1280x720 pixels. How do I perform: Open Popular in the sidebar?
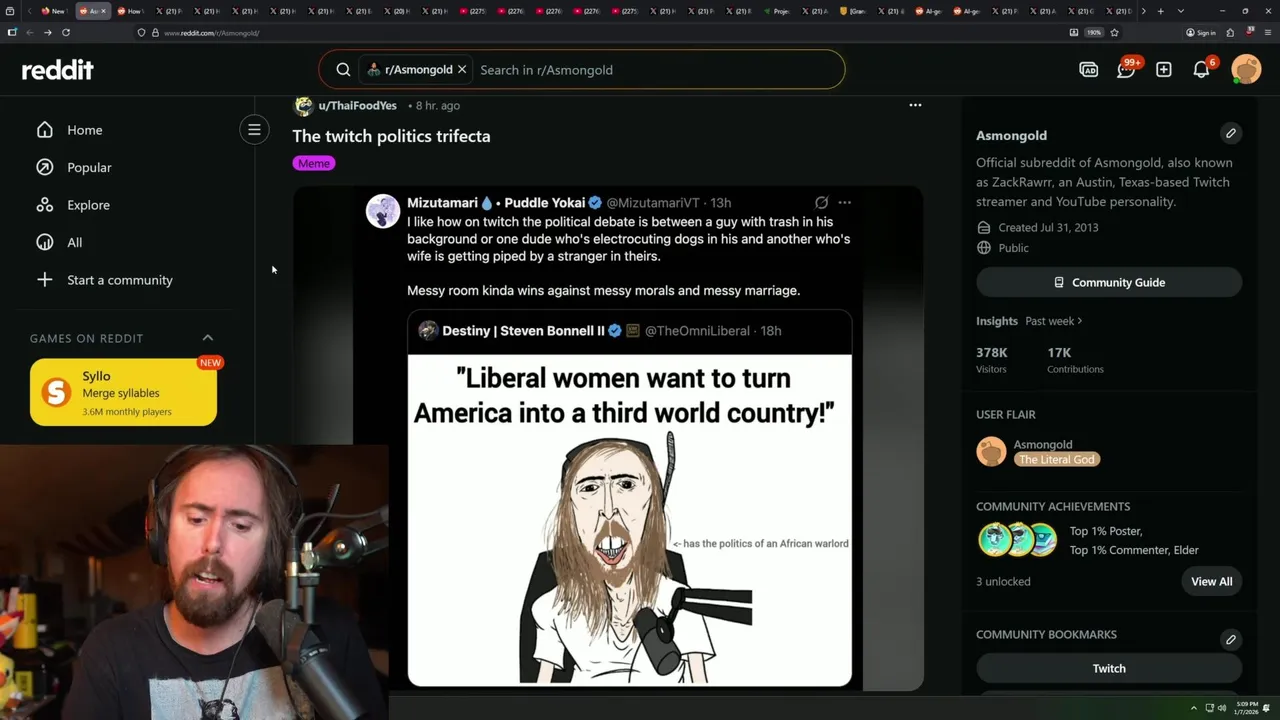(89, 167)
